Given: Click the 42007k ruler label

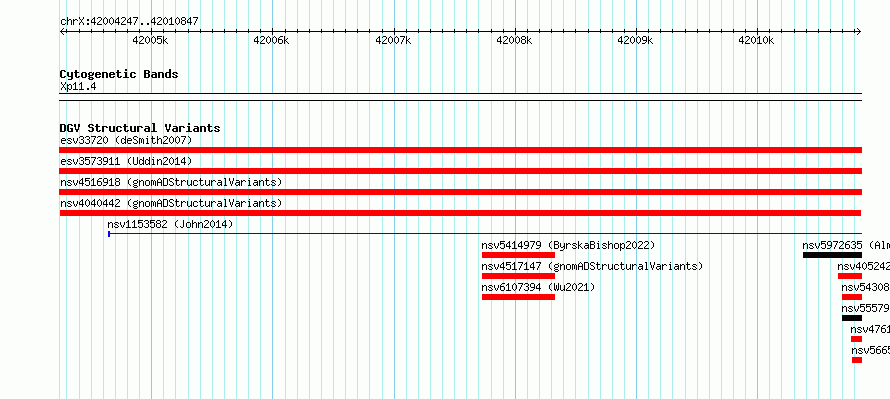Looking at the screenshot, I should point(393,40).
